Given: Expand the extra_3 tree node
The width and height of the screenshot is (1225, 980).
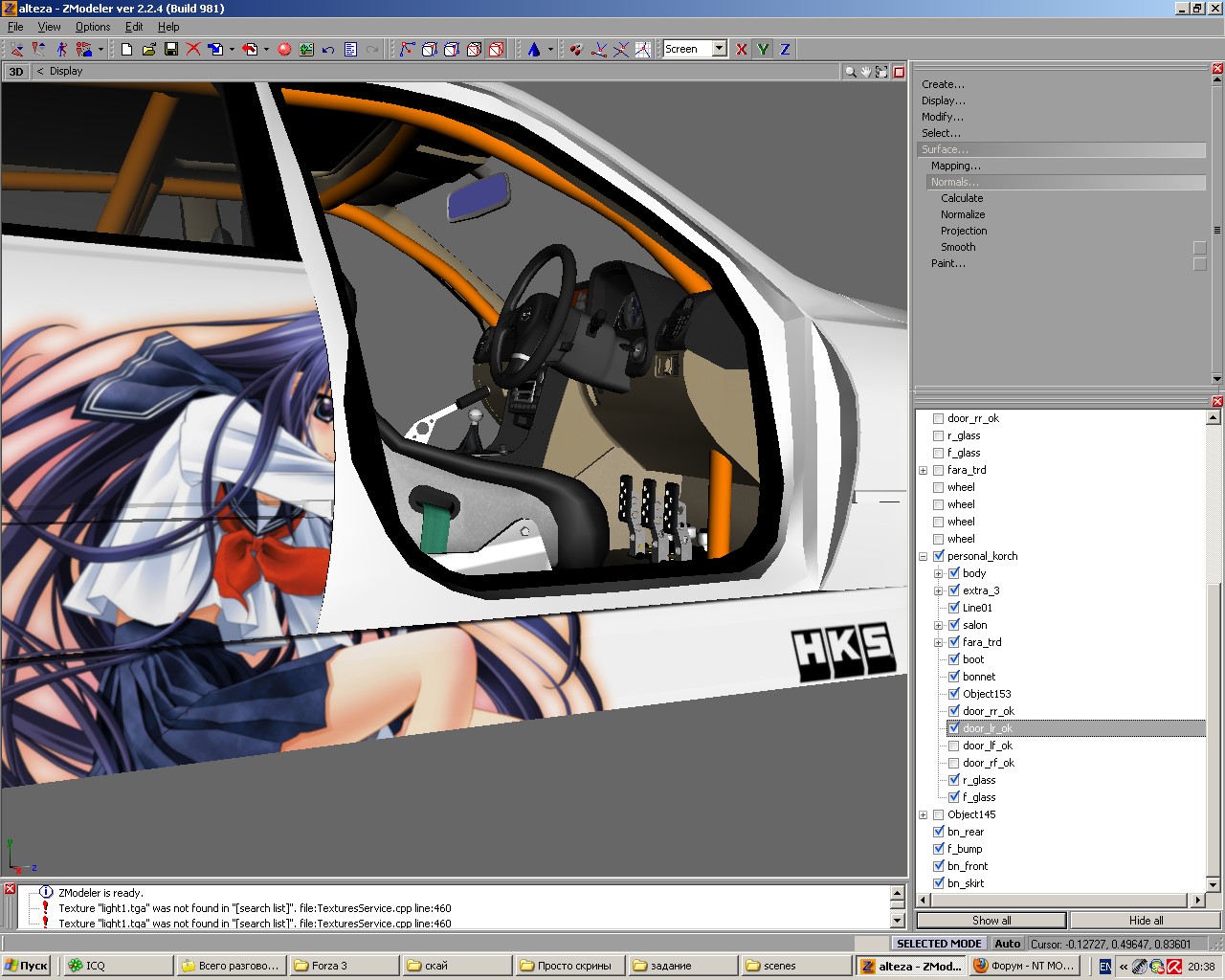Looking at the screenshot, I should click(939, 590).
